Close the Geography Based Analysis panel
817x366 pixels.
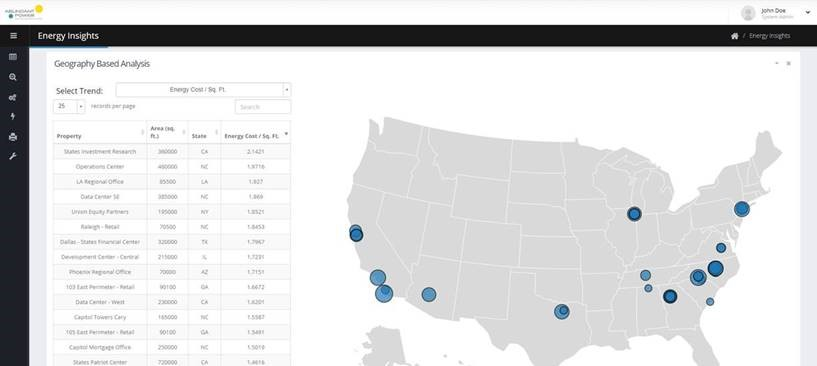[x=788, y=63]
